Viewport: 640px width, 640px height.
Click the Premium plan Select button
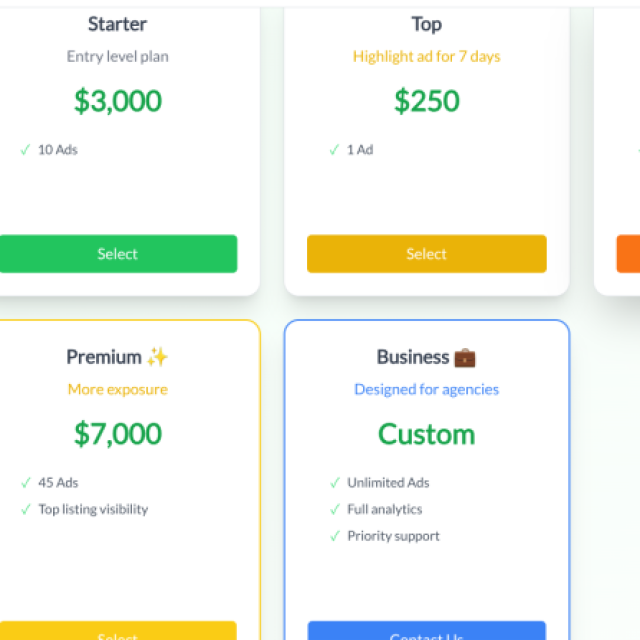[x=118, y=630]
